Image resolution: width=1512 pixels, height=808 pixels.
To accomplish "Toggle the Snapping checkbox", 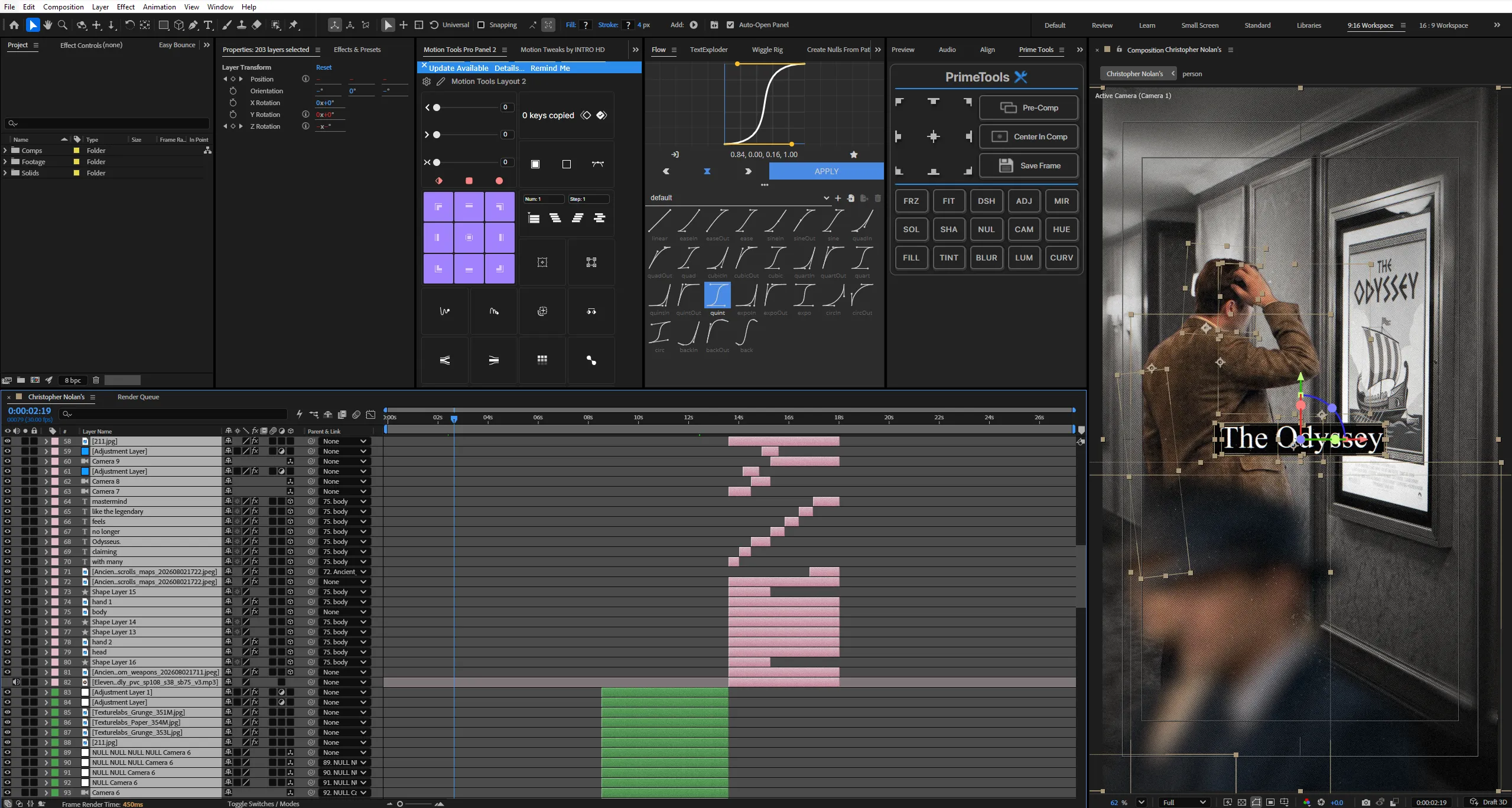I will pyautogui.click(x=481, y=25).
